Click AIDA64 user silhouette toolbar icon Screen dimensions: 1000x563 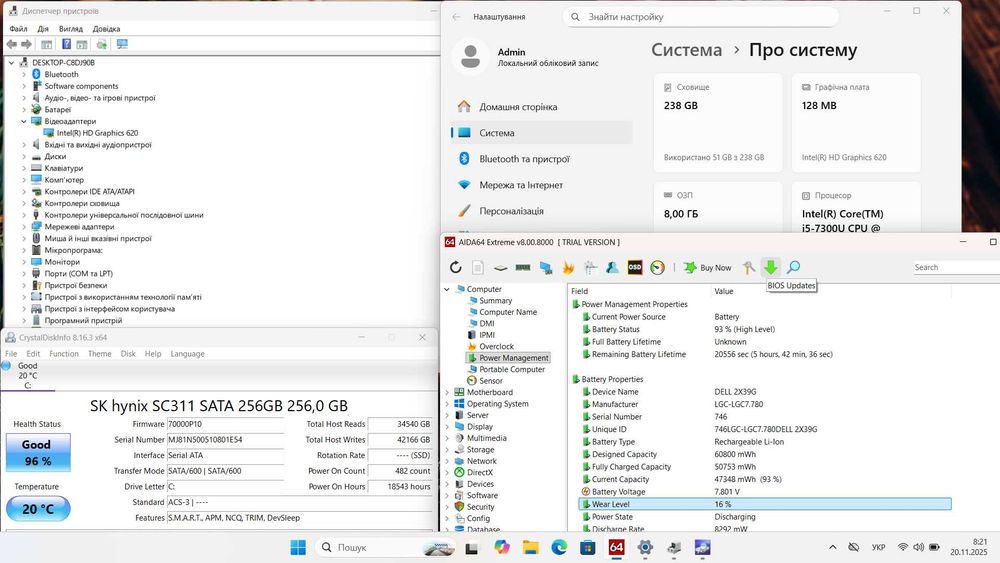612,268
